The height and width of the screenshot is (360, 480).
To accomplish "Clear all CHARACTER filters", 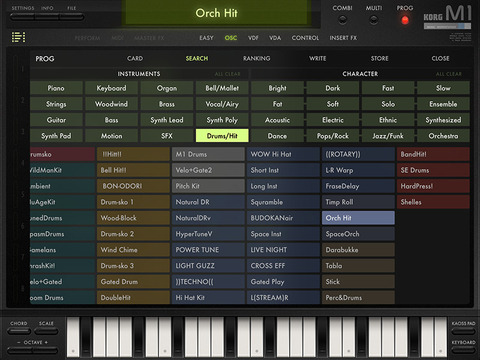I will point(449,74).
